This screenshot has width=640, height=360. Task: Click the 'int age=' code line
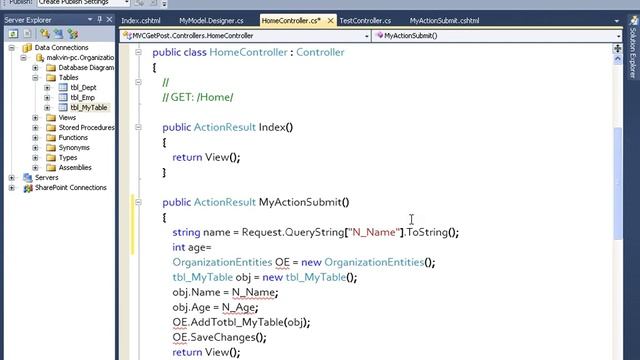point(191,247)
